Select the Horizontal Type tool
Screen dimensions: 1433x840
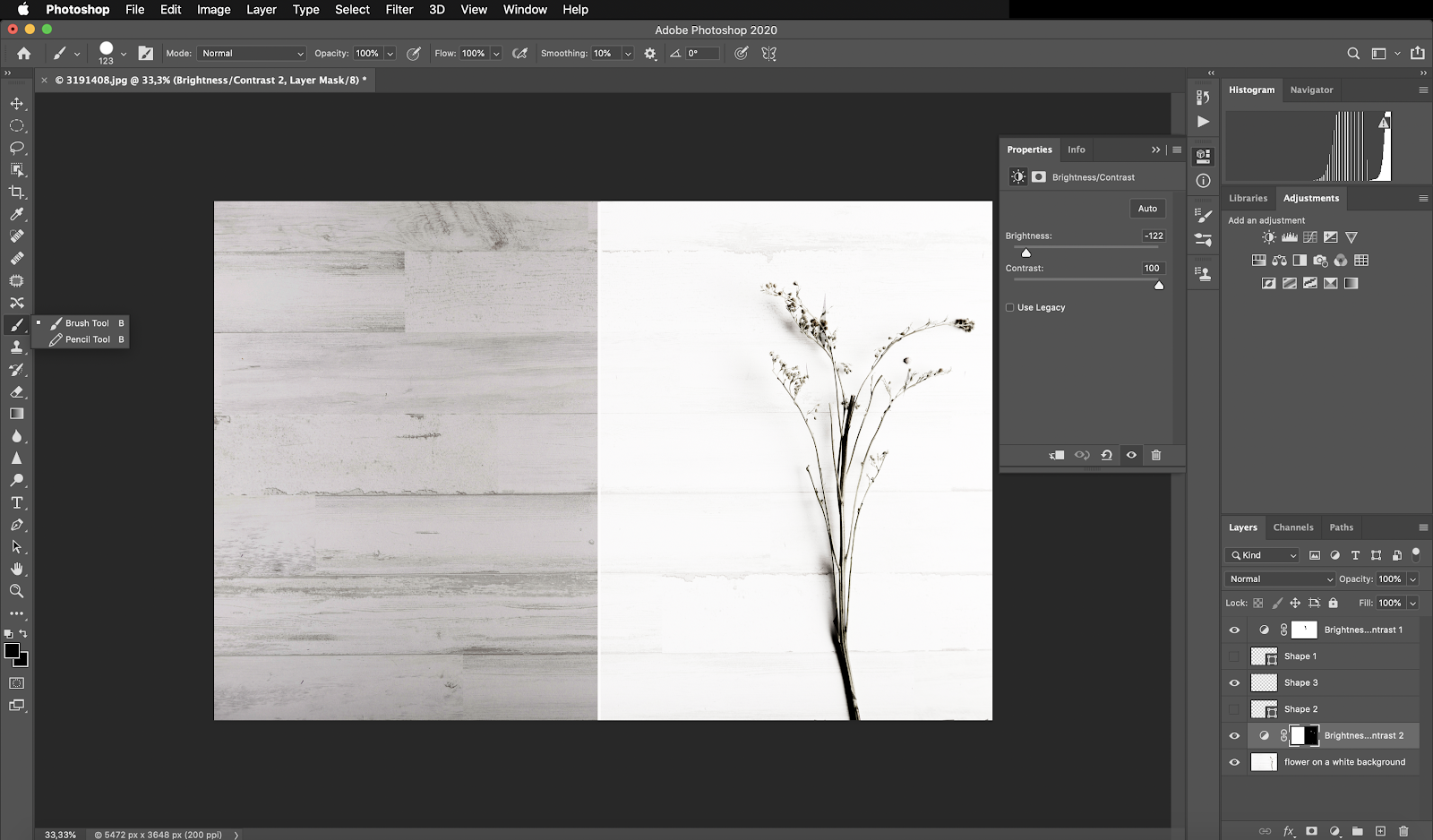17,503
